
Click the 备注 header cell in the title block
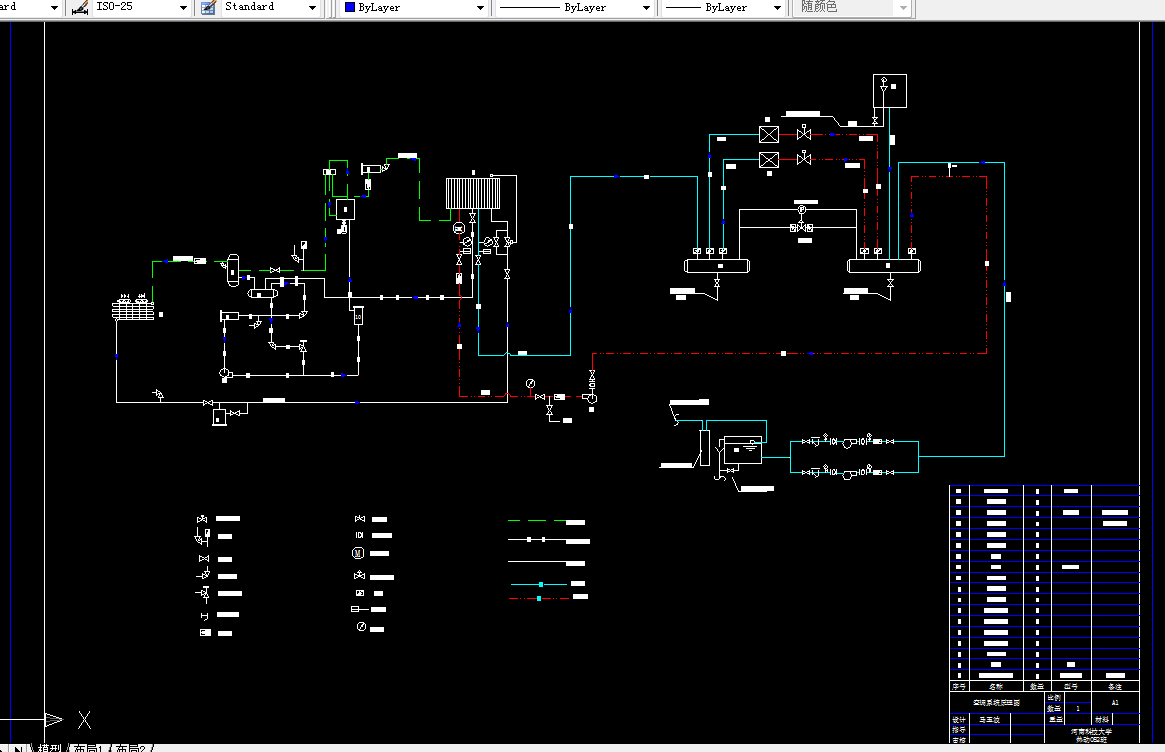click(1114, 687)
